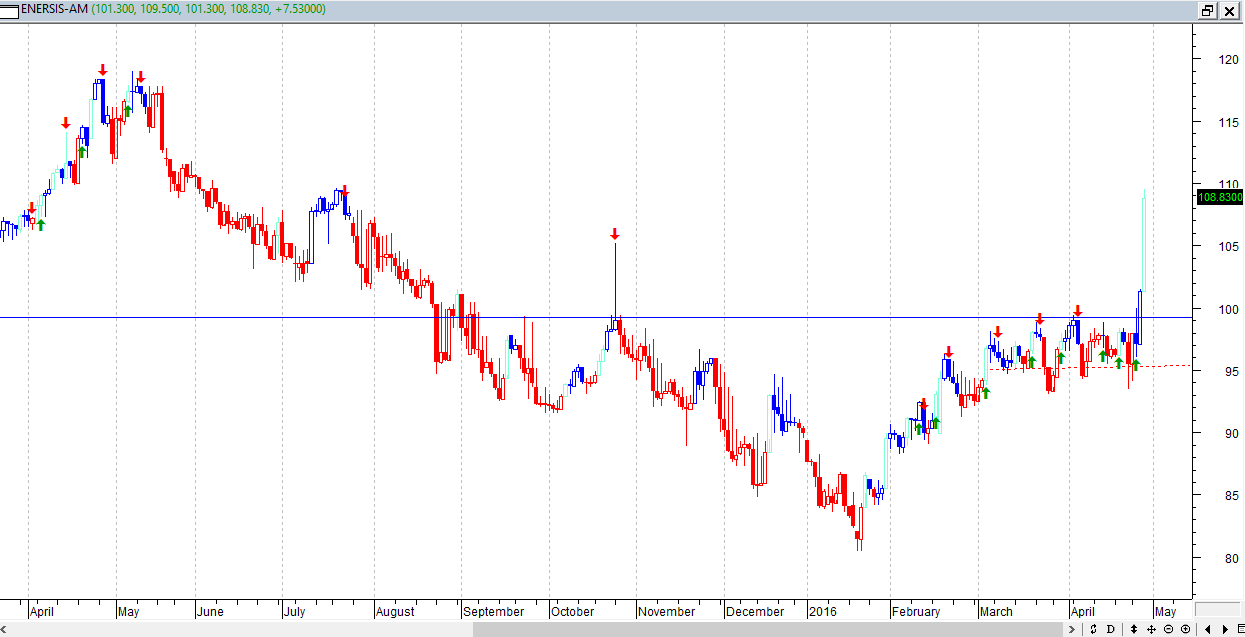Click the scroll right chevron on scrollbar
Image resolution: width=1245 pixels, height=637 pixels.
click(x=1071, y=629)
